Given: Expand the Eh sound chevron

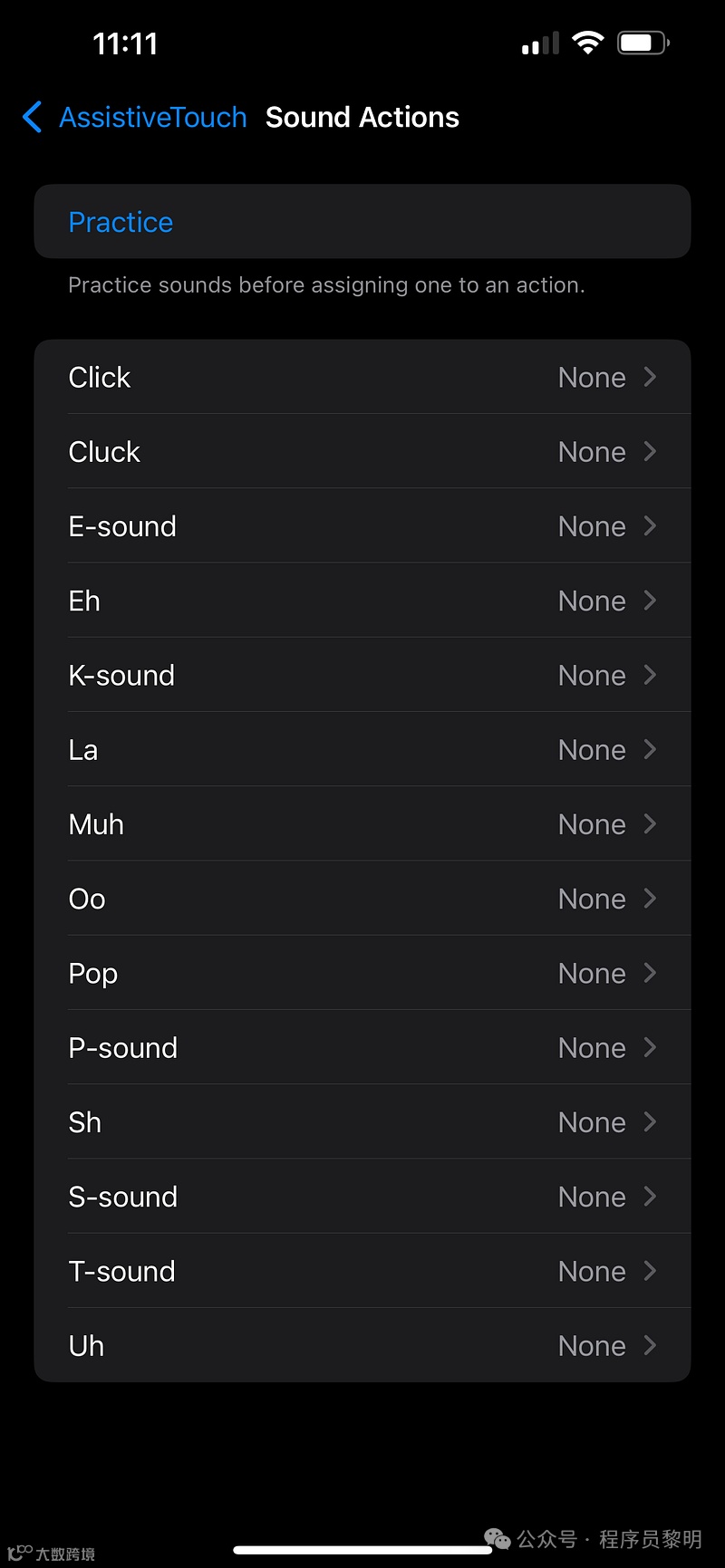Looking at the screenshot, I should (x=650, y=601).
